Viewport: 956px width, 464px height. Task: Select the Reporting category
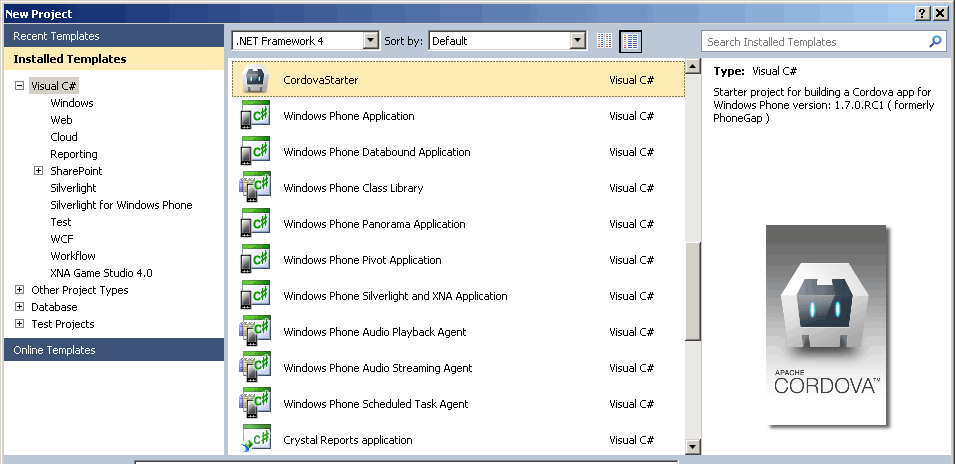tap(74, 154)
